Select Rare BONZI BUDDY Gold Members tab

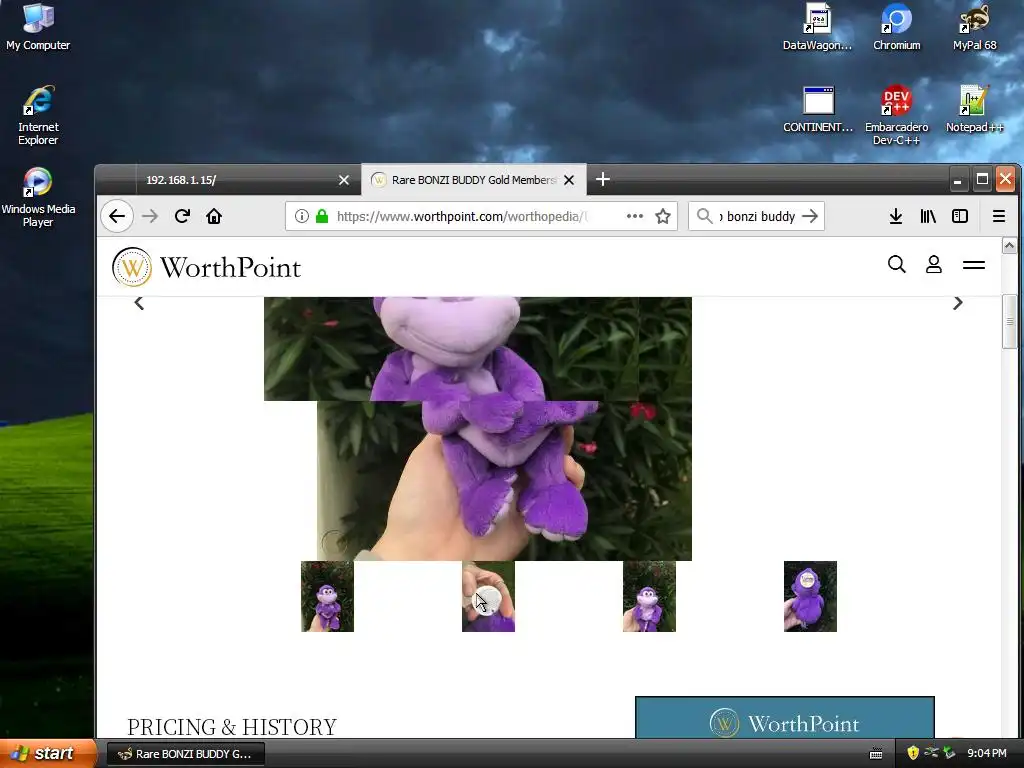[473, 180]
